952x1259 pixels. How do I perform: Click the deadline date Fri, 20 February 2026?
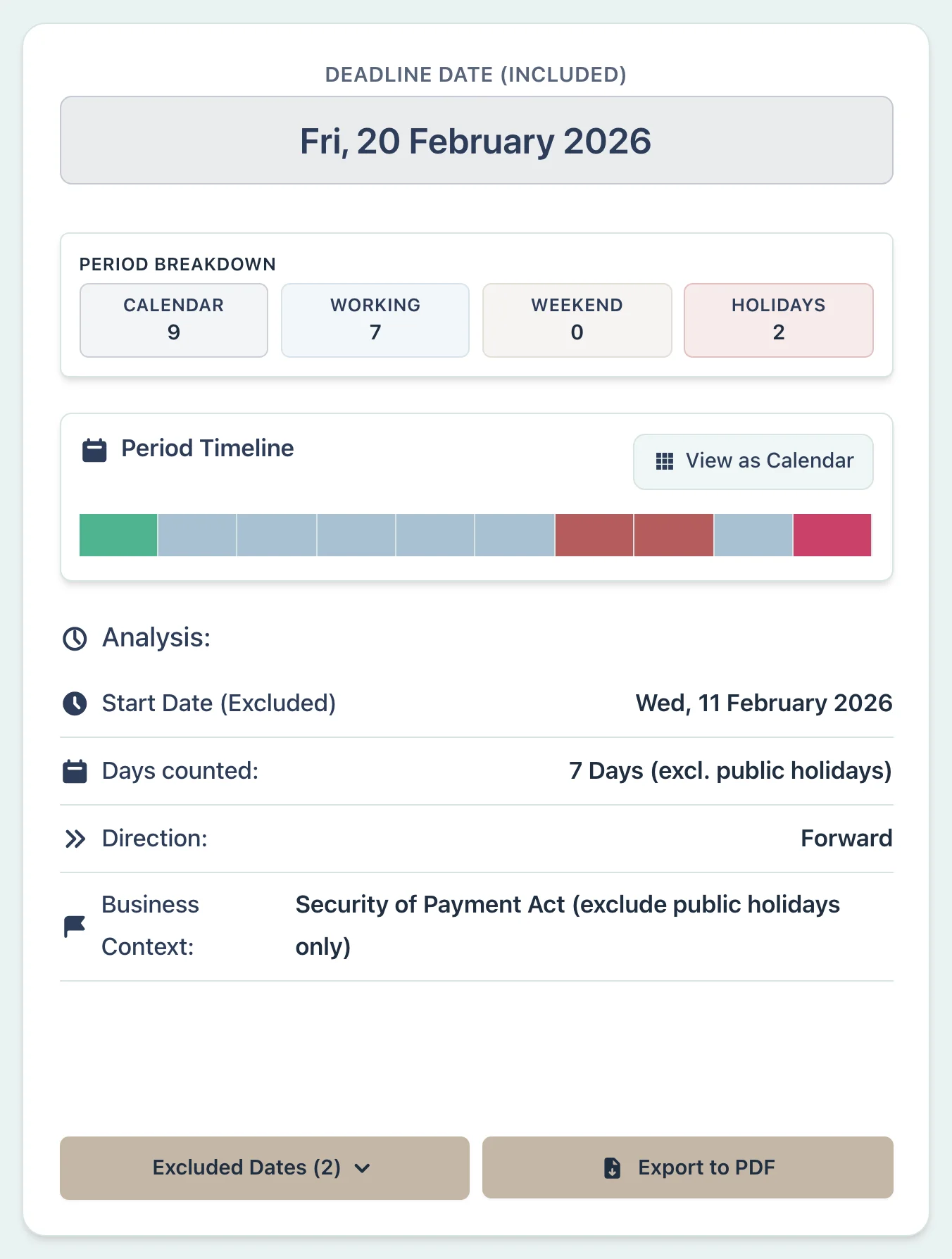(476, 139)
